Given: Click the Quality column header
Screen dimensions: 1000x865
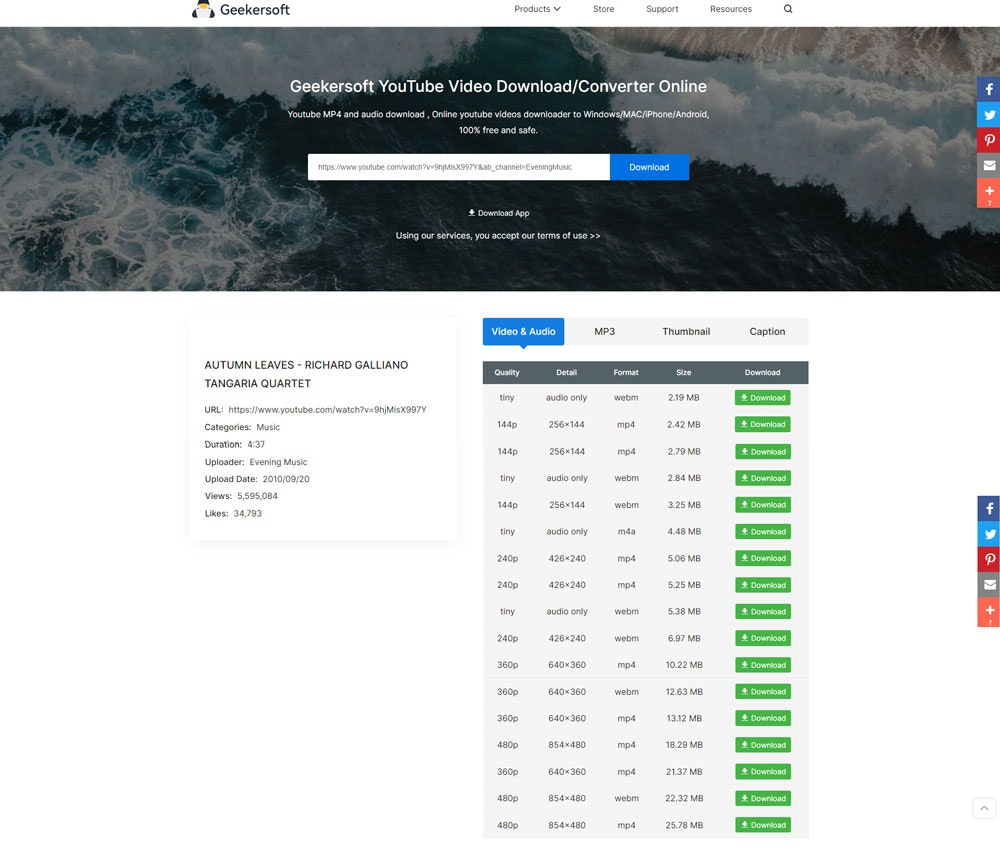Looking at the screenshot, I should (507, 373).
